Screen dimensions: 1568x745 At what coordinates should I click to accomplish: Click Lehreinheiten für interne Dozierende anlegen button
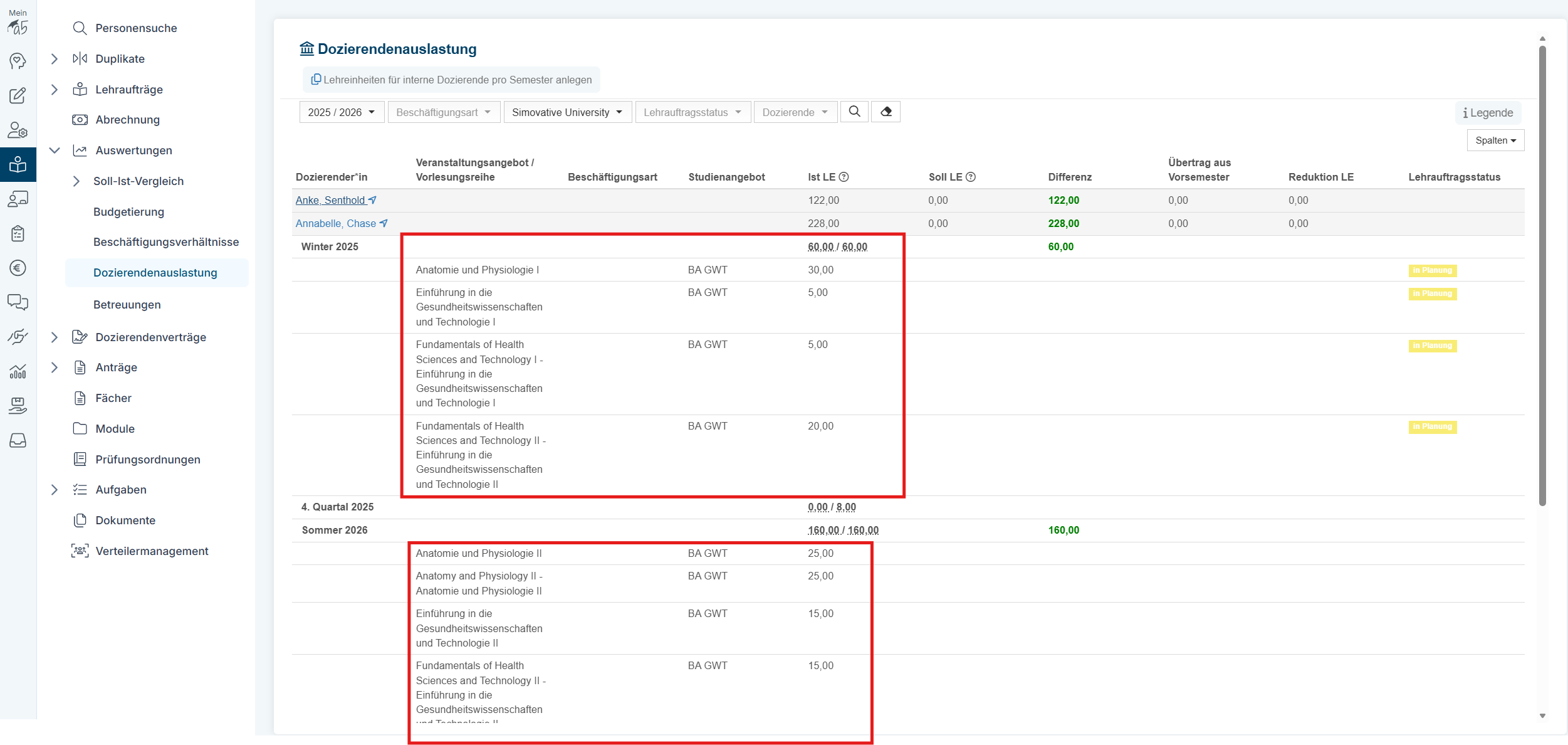(x=451, y=80)
